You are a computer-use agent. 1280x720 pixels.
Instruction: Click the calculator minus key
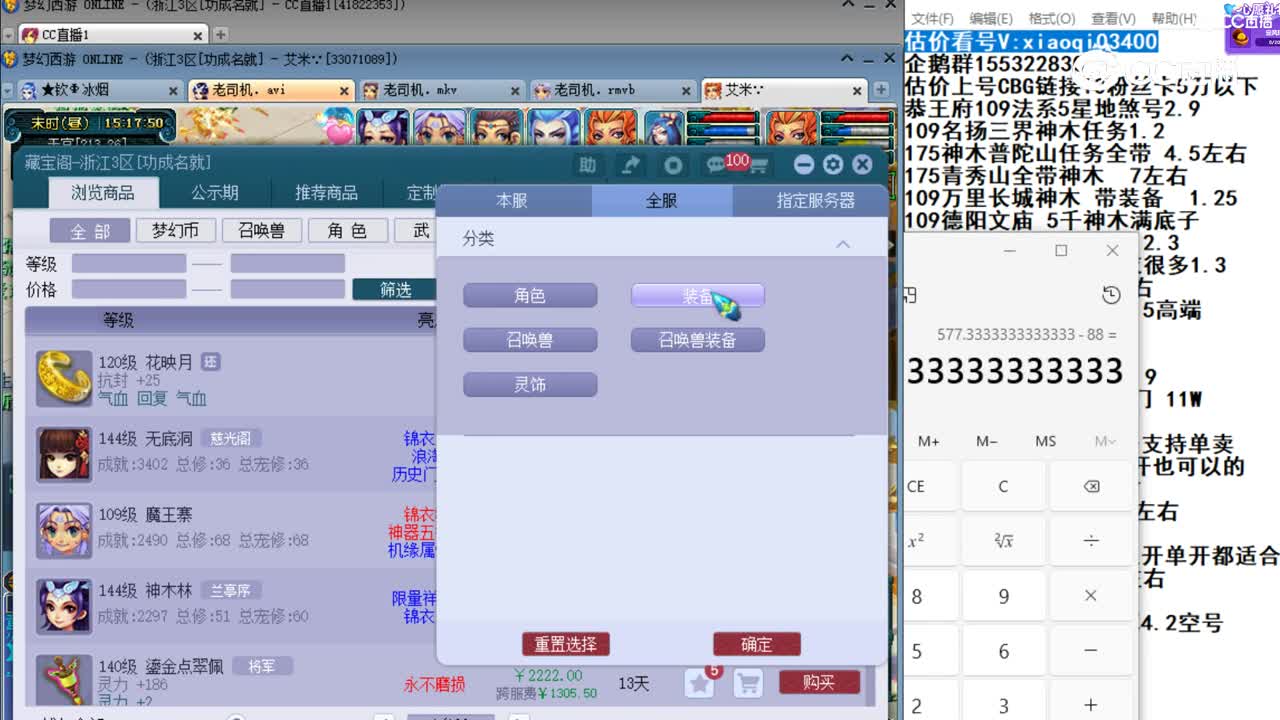(x=1091, y=651)
